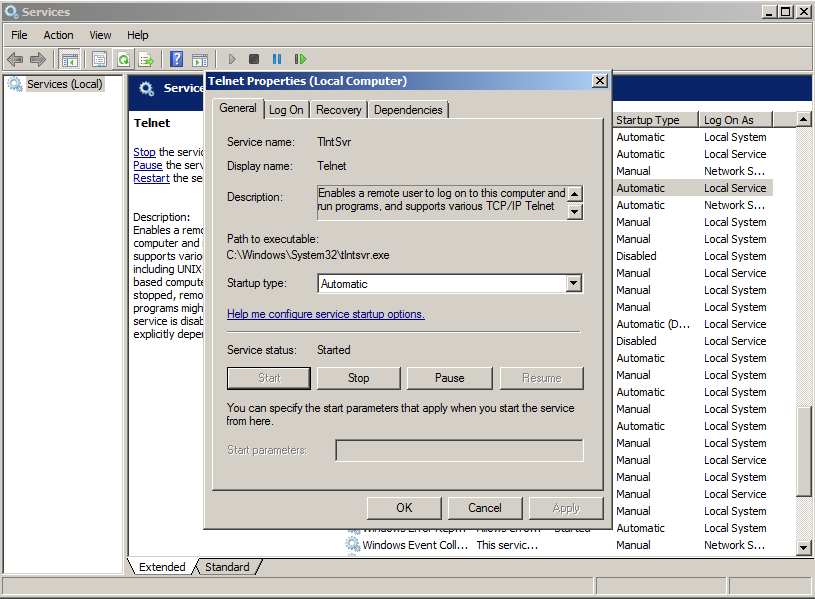Click the disabled Resume button
Screen dimensions: 815x599
(x=542, y=378)
